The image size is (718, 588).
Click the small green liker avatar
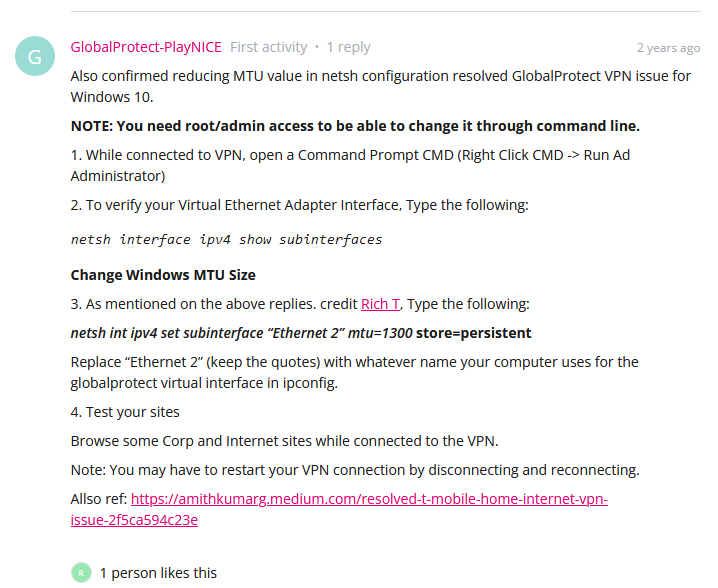pyautogui.click(x=81, y=572)
